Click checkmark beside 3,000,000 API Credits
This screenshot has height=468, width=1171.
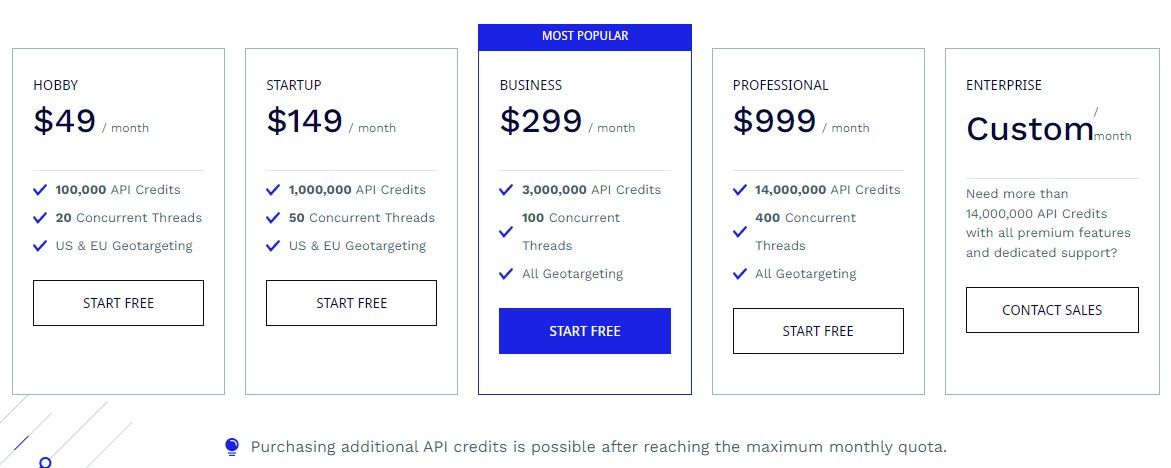506,190
